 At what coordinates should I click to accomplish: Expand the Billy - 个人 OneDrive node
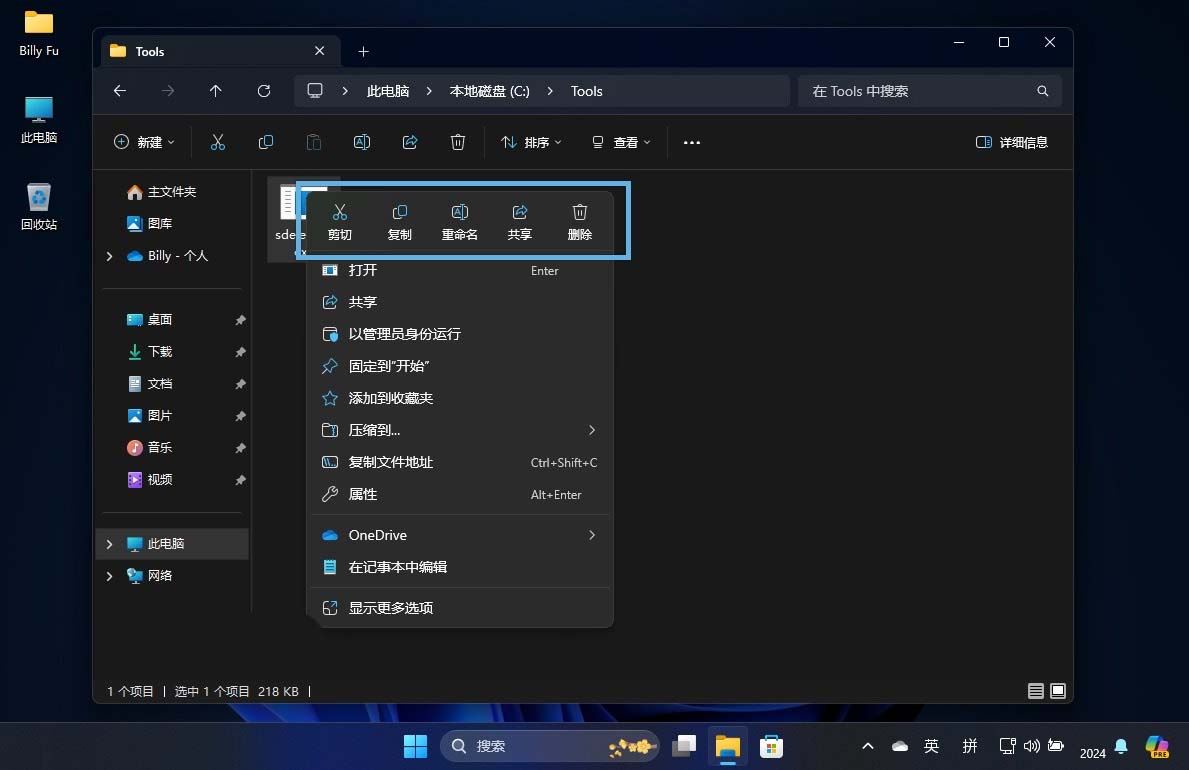pyautogui.click(x=109, y=256)
